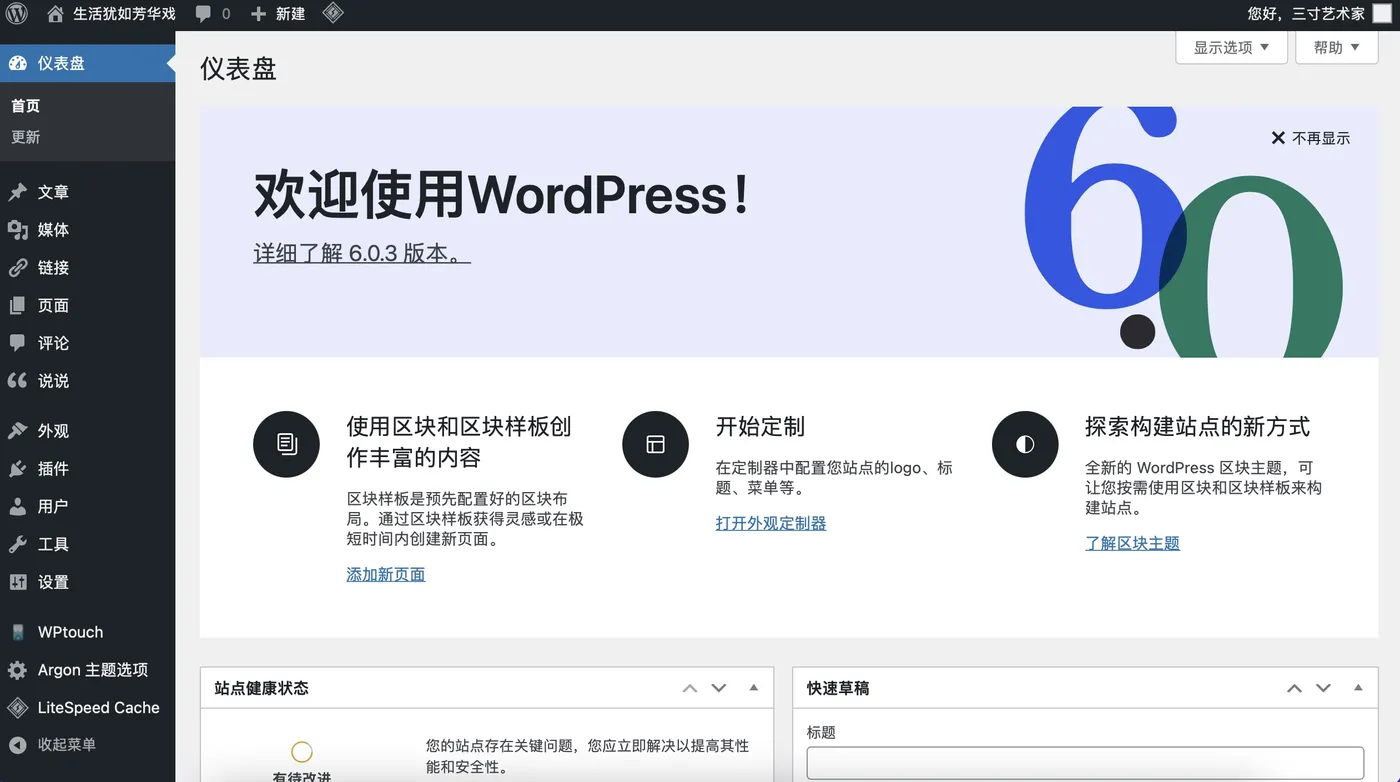This screenshot has width=1400, height=782.
Task: Move 站点健康状态 panel down
Action: 719,688
